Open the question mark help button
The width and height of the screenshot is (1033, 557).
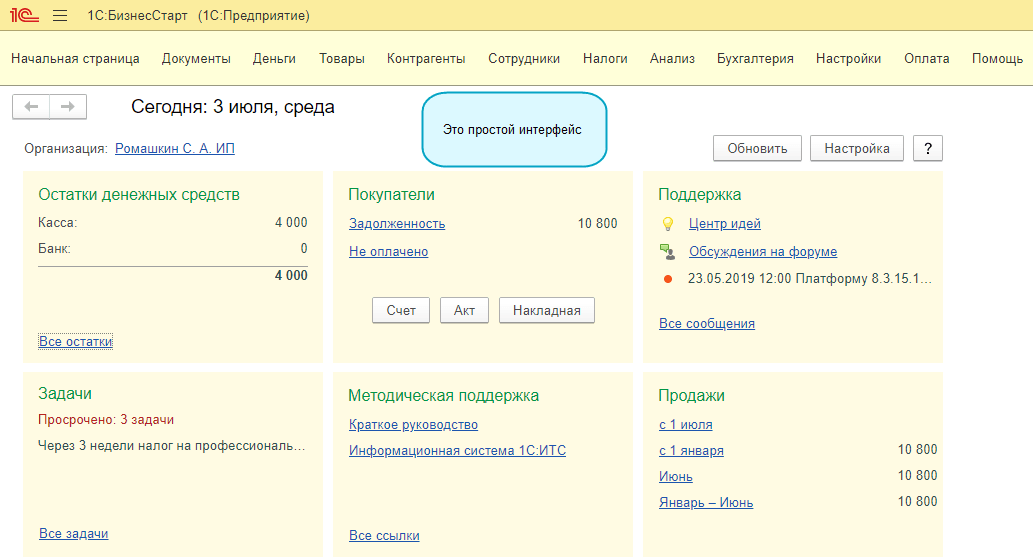tap(928, 148)
